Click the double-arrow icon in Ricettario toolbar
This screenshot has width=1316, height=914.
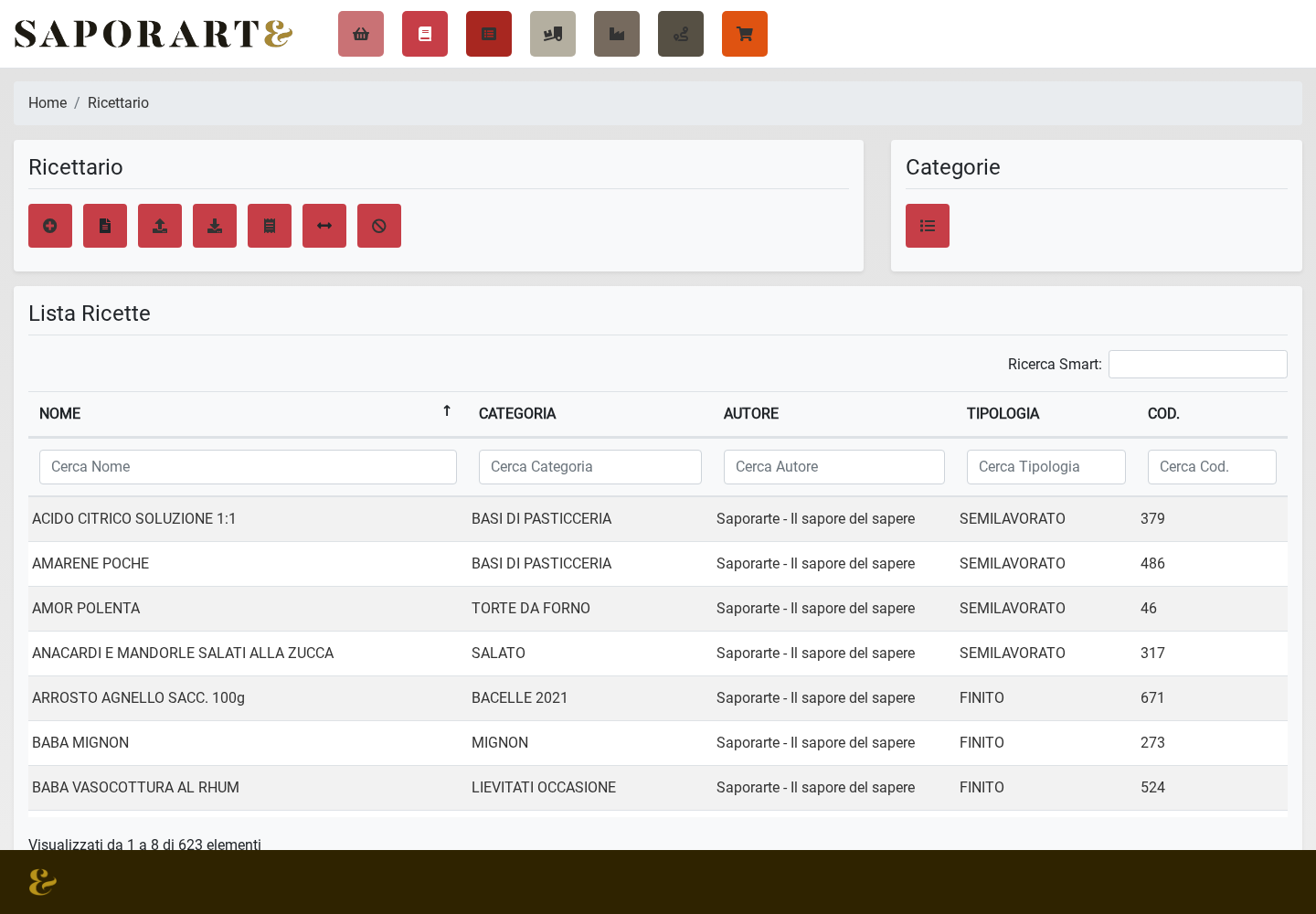[324, 226]
